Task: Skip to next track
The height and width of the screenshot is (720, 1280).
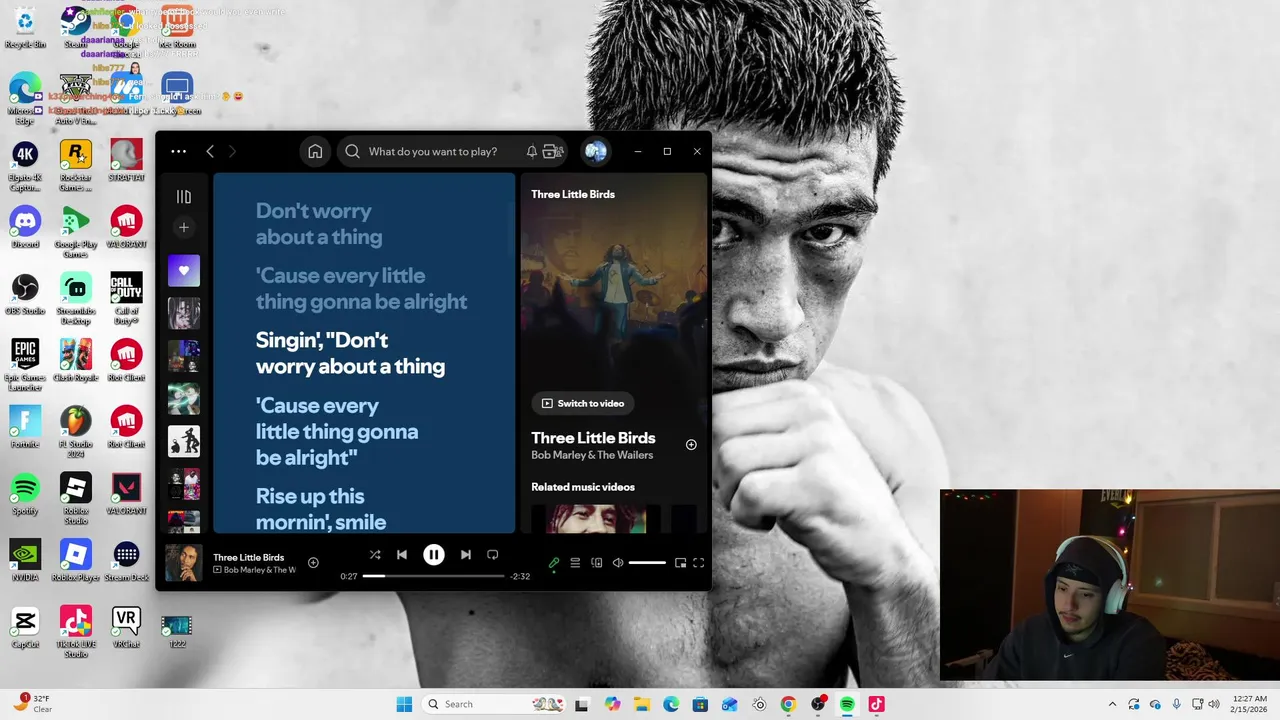Action: click(x=465, y=555)
